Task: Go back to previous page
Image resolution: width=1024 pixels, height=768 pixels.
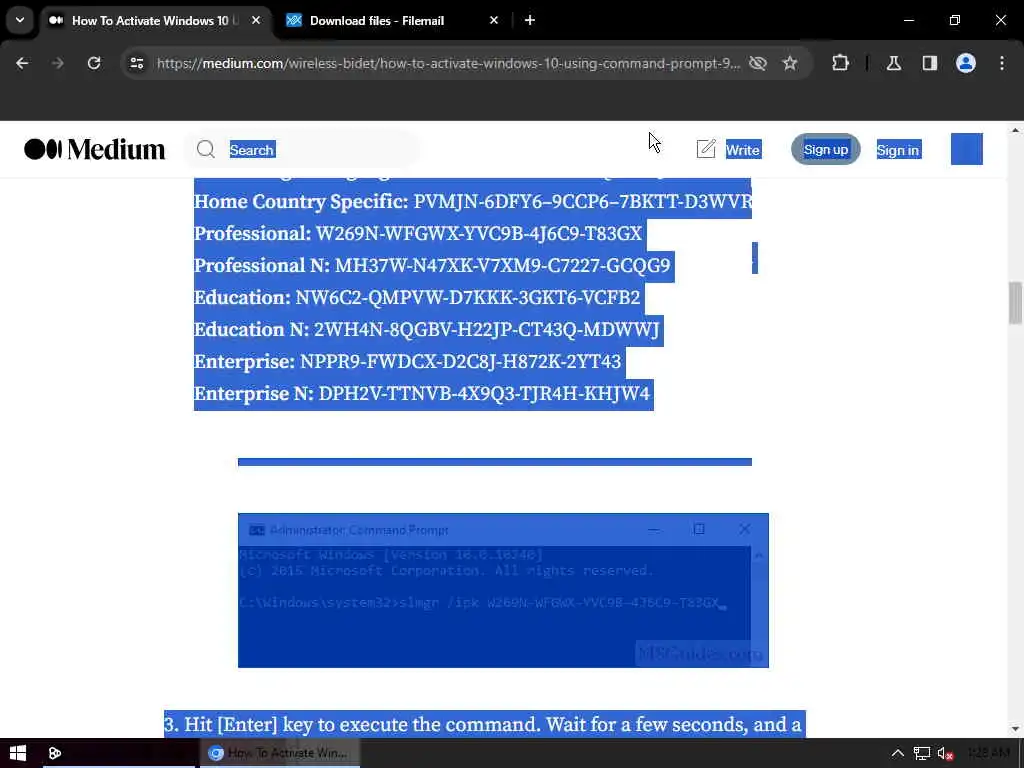Action: (22, 63)
